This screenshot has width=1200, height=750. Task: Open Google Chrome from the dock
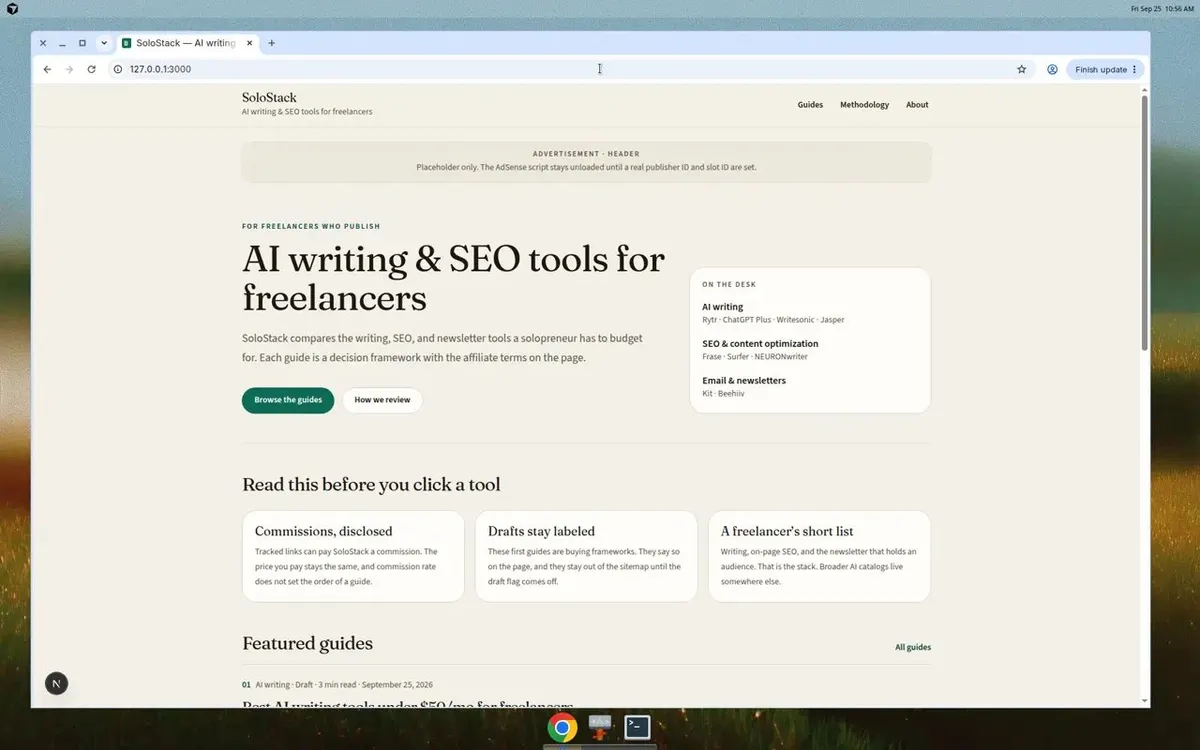[x=562, y=727]
